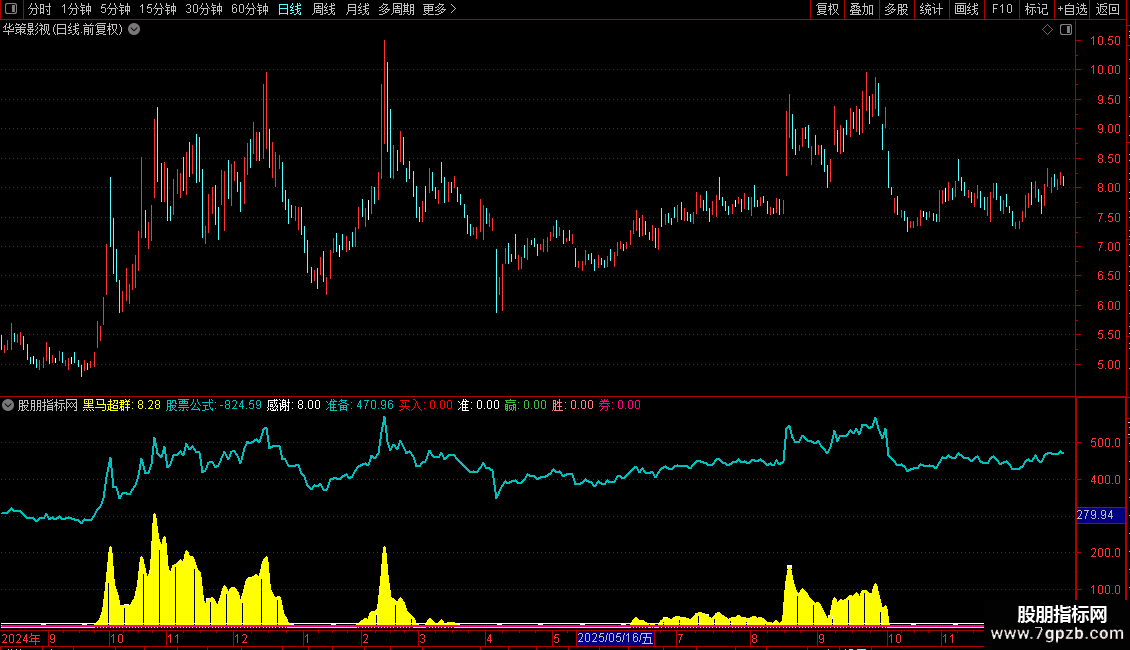Select the 日线 daily chart tab
The image size is (1130, 650).
click(x=290, y=9)
